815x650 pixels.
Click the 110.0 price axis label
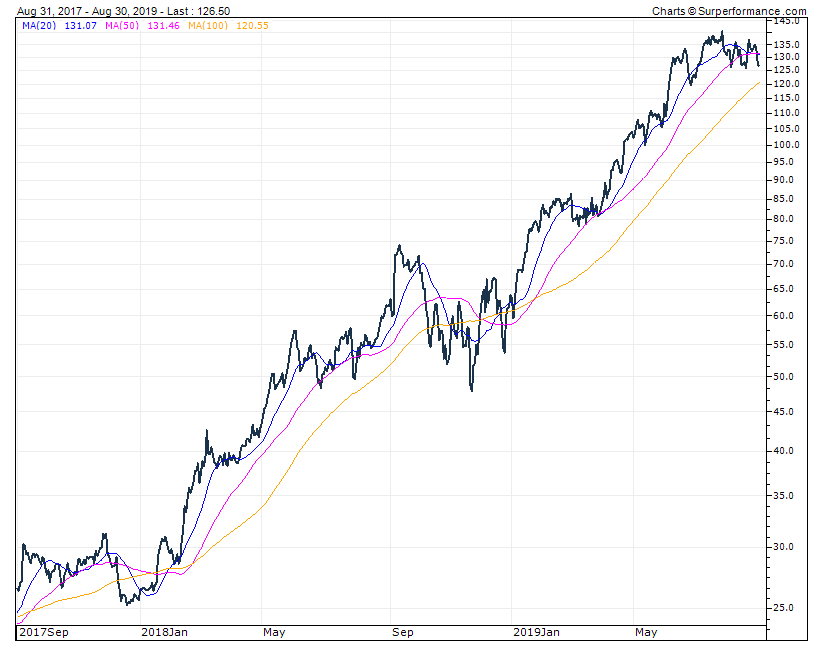[x=786, y=113]
